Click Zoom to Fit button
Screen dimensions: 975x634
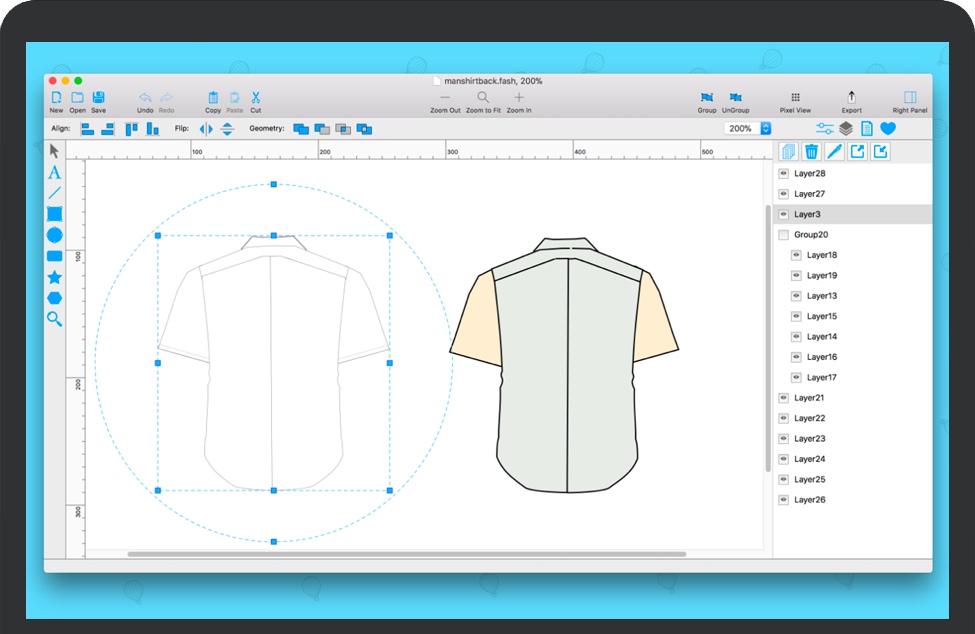[x=483, y=98]
